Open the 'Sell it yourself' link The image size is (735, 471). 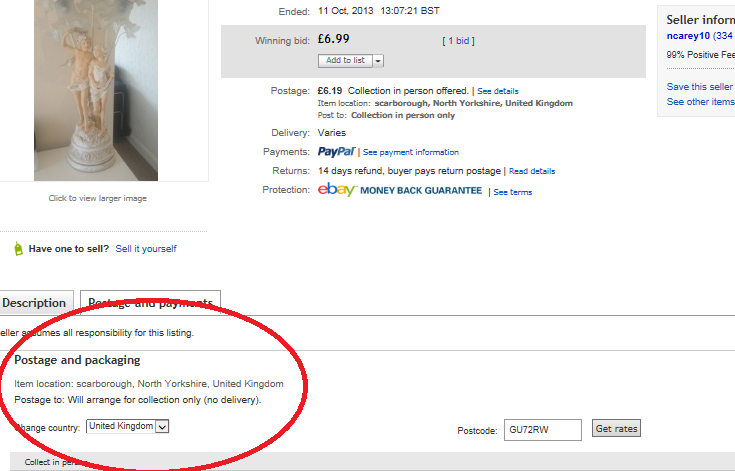[x=146, y=248]
